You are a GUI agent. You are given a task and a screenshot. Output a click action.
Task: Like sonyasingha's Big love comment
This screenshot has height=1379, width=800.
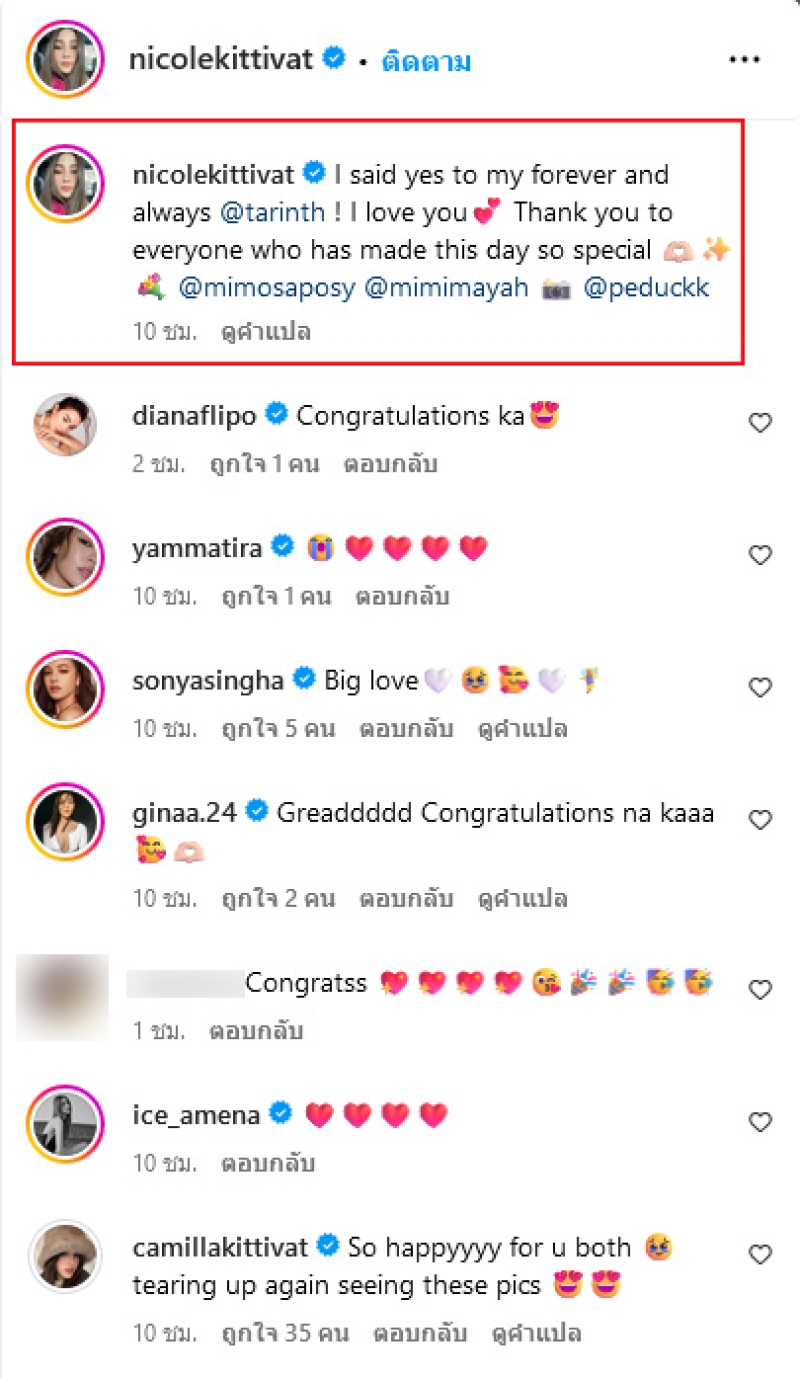tap(760, 688)
